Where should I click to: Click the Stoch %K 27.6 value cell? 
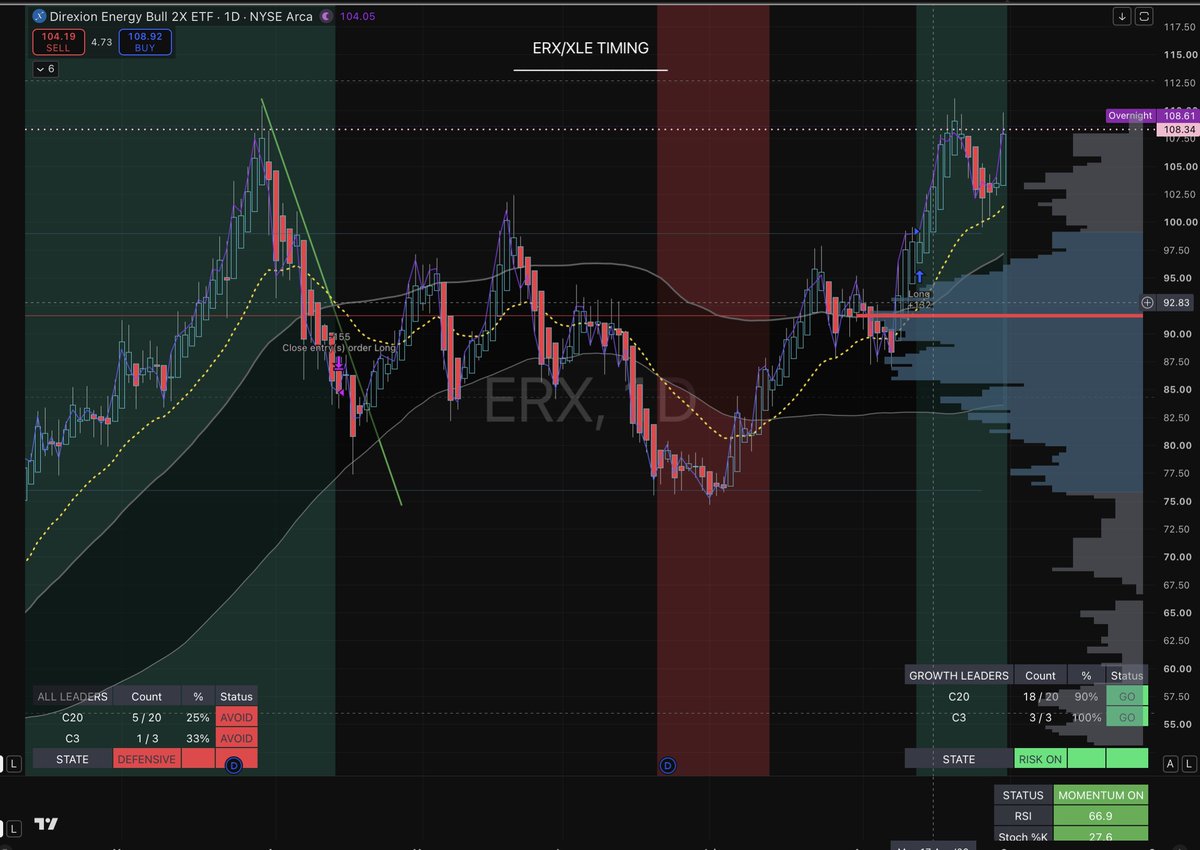1100,836
